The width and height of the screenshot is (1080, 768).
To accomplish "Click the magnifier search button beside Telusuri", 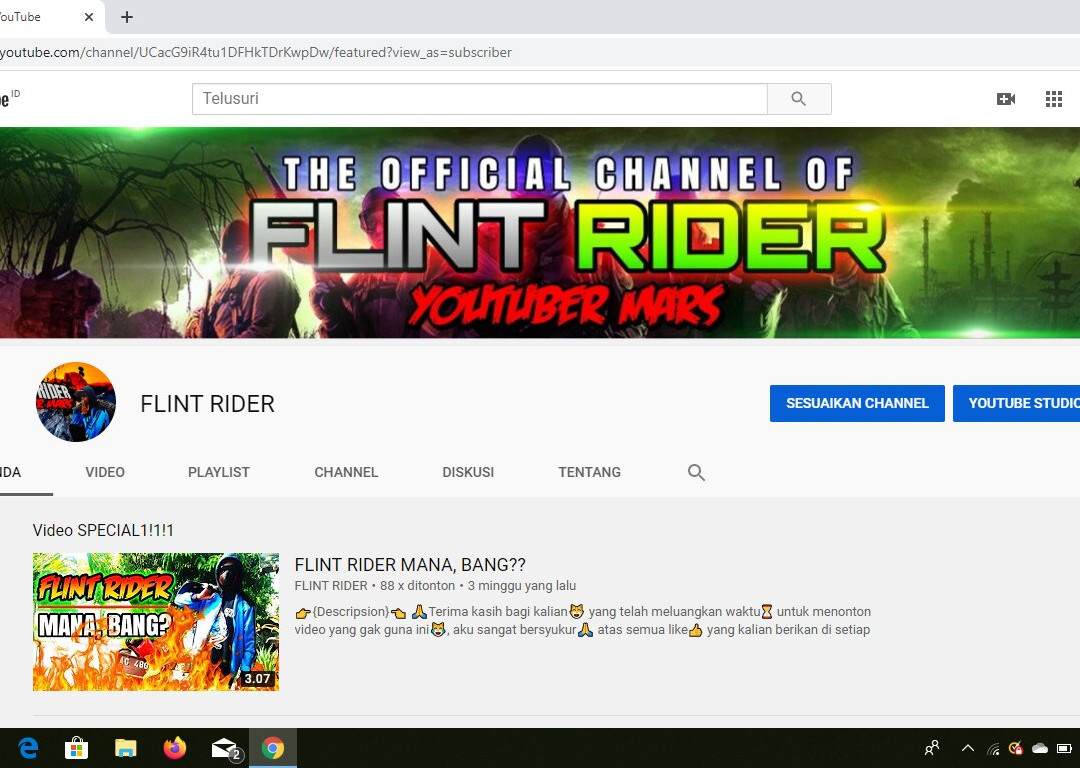I will pos(798,99).
